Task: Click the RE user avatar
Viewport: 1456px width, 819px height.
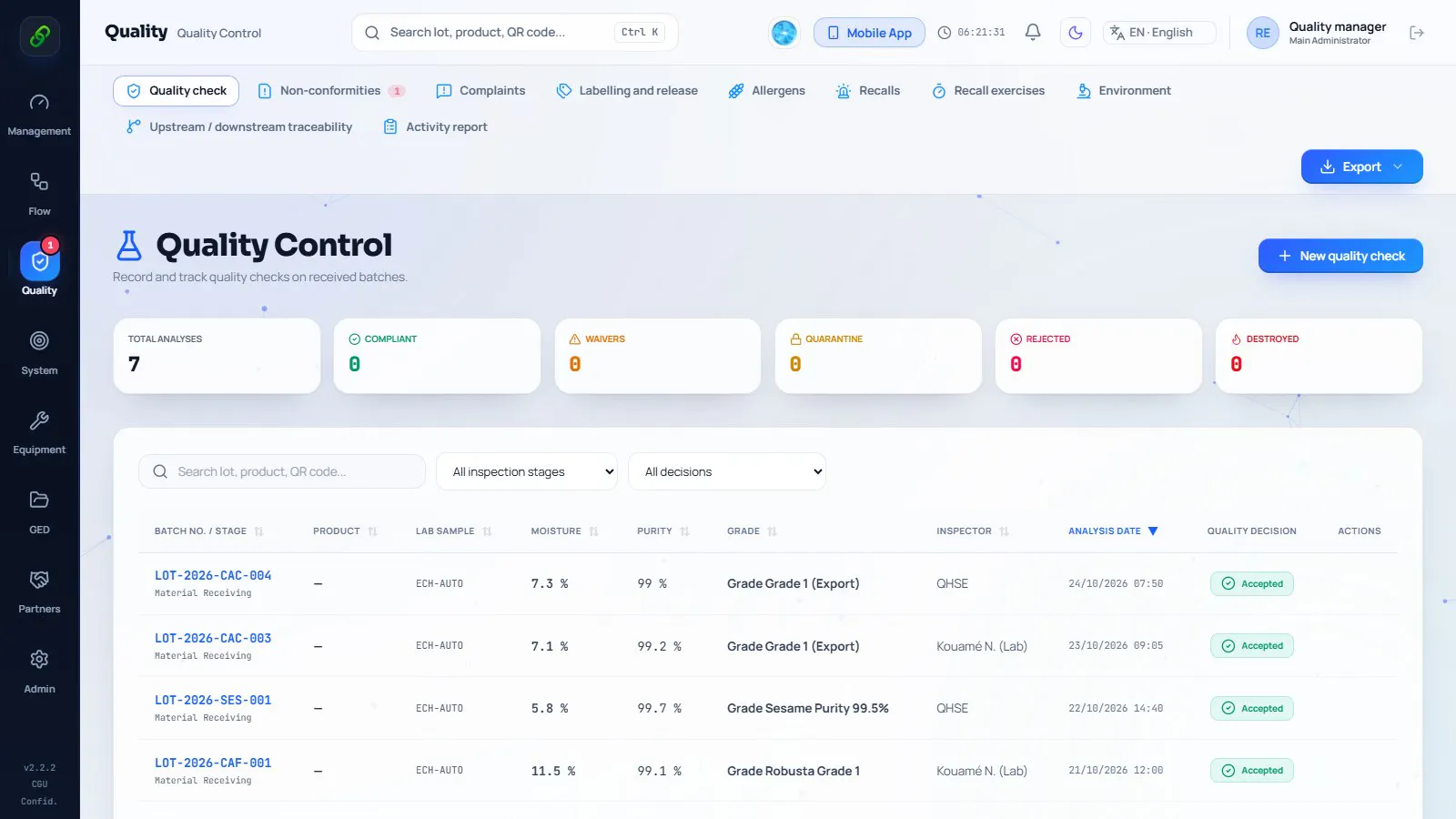Action: (x=1262, y=33)
